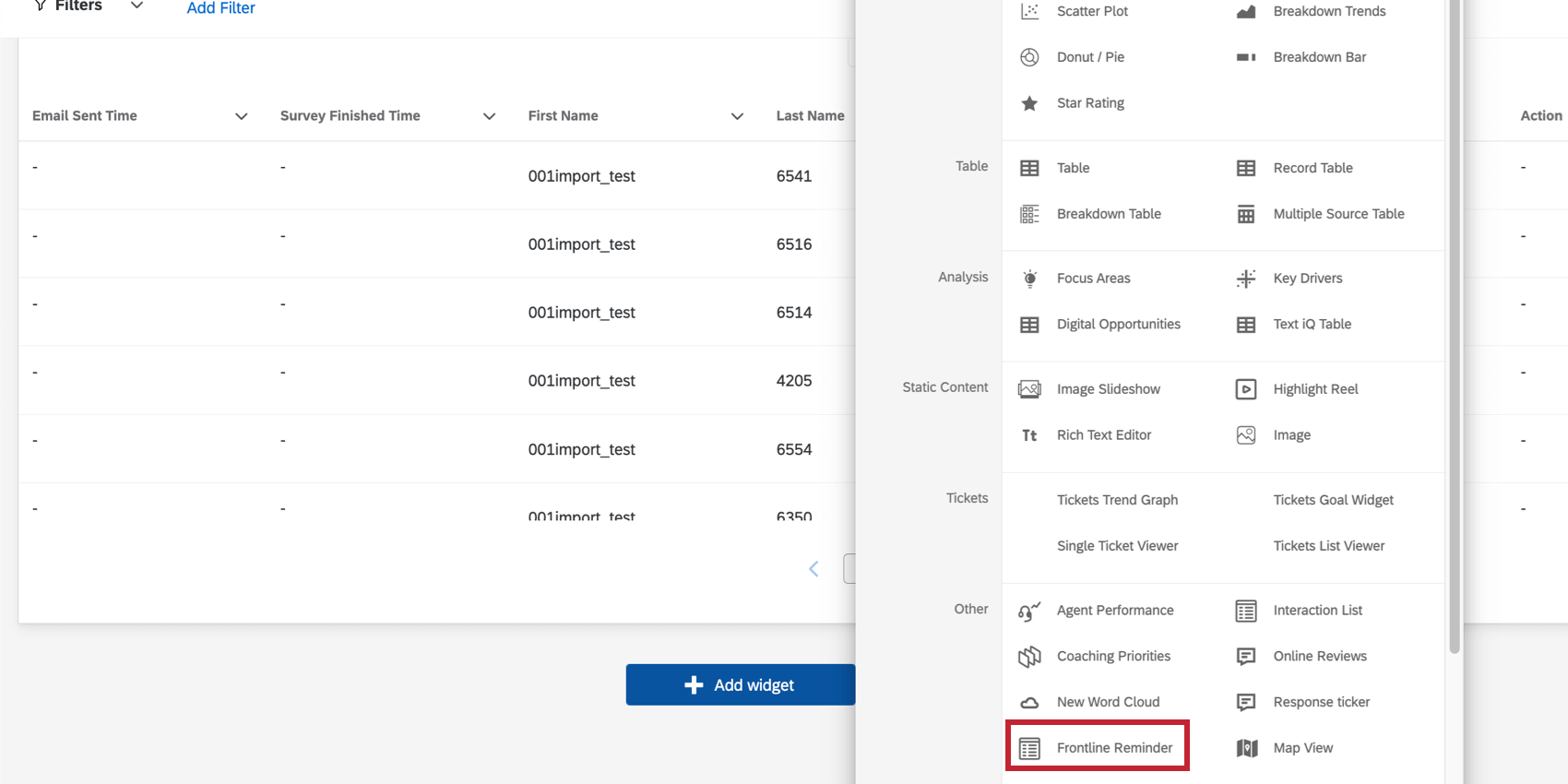Pick the Star Rating star icon

coord(1029,103)
